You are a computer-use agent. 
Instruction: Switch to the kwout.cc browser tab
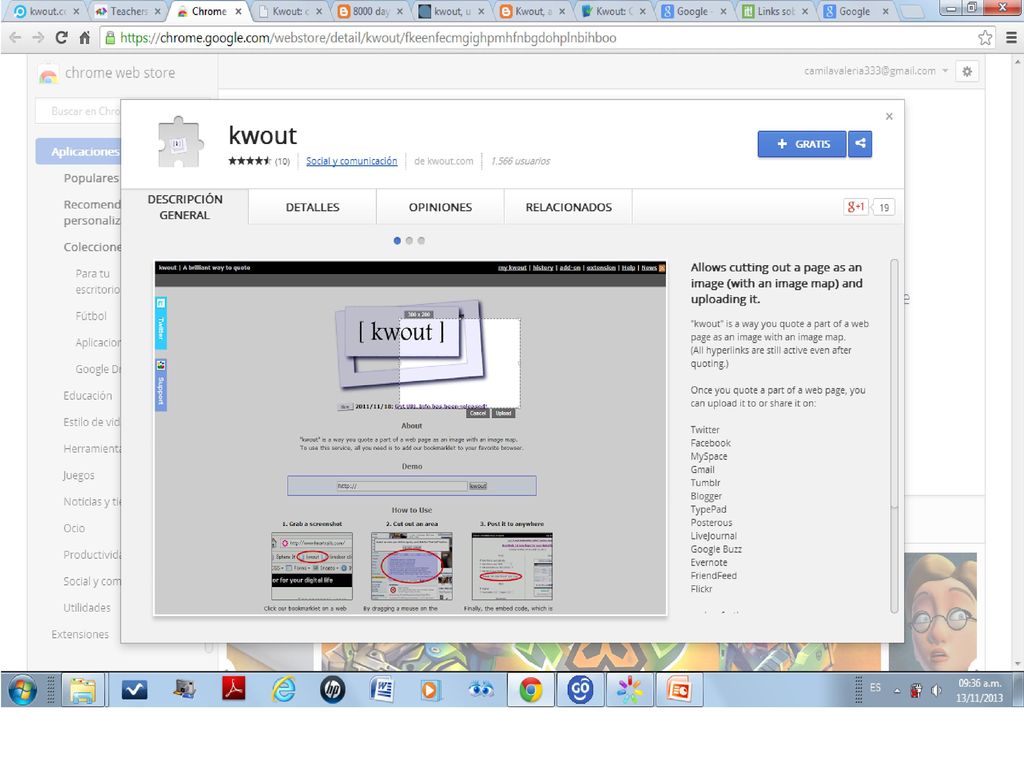pos(46,11)
